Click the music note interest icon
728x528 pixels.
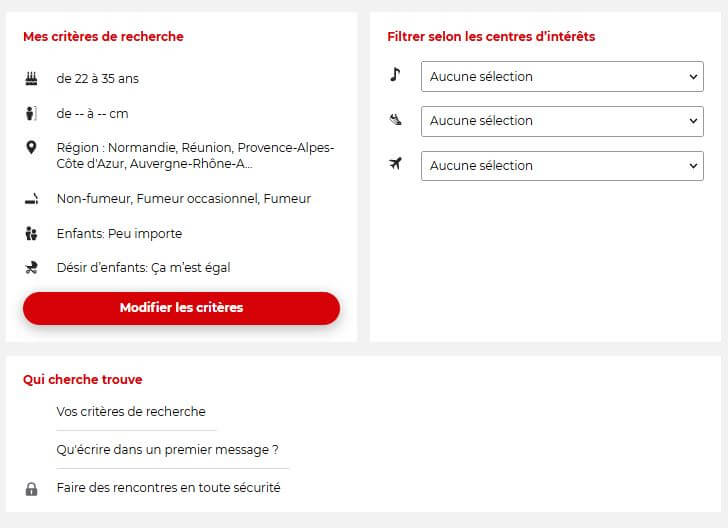click(395, 75)
